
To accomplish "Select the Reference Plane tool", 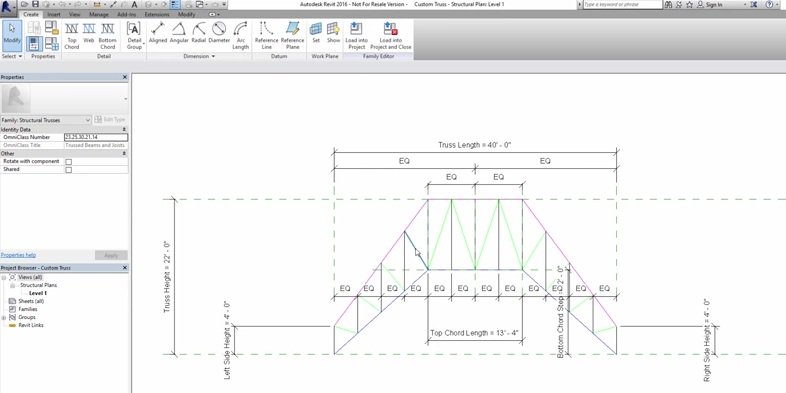I will (292, 36).
